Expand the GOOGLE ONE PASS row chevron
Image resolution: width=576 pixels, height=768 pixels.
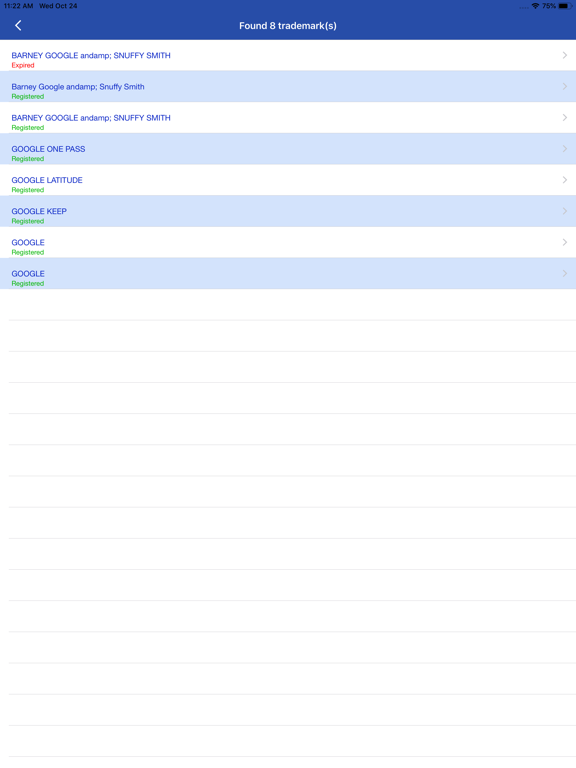pos(564,149)
